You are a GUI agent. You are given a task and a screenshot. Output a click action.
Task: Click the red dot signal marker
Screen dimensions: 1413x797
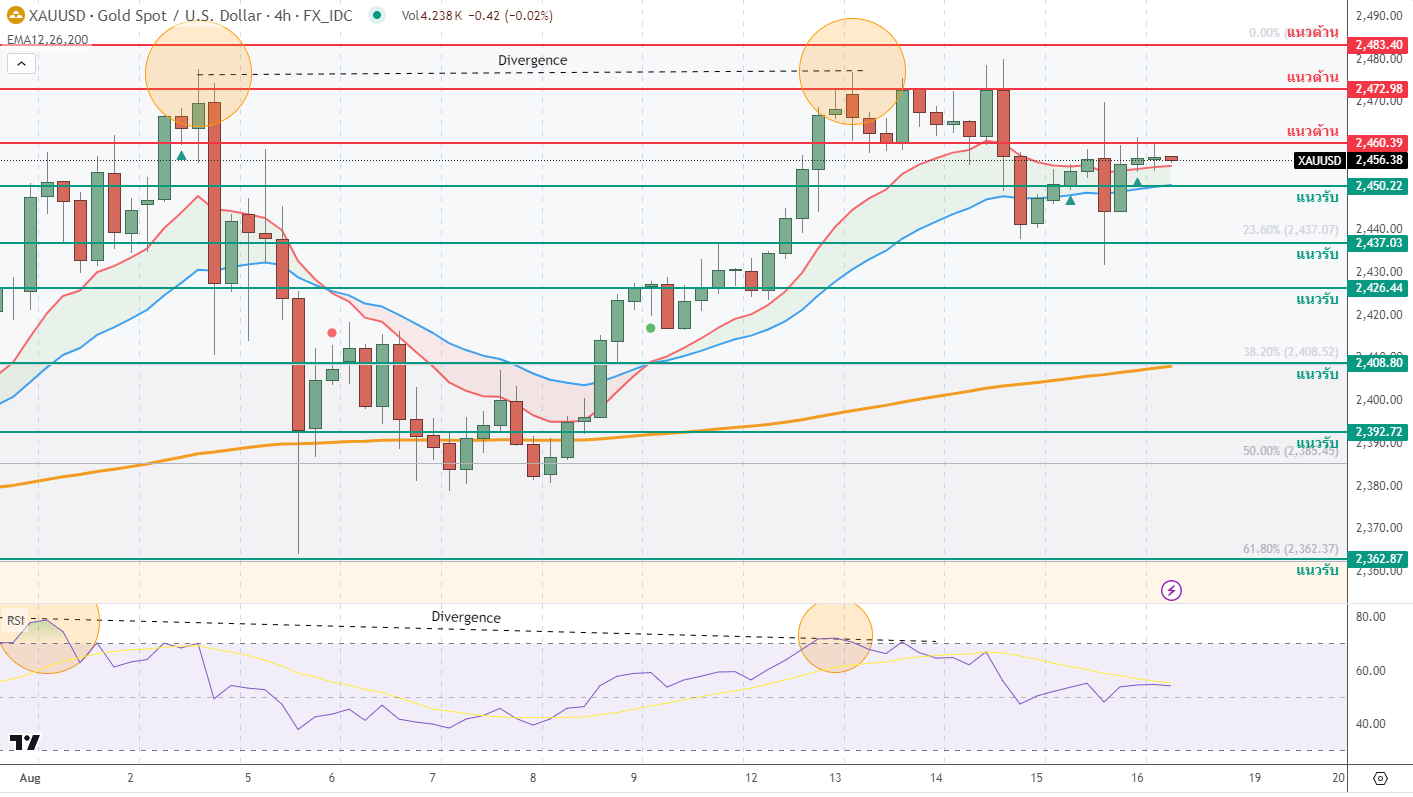pyautogui.click(x=332, y=332)
